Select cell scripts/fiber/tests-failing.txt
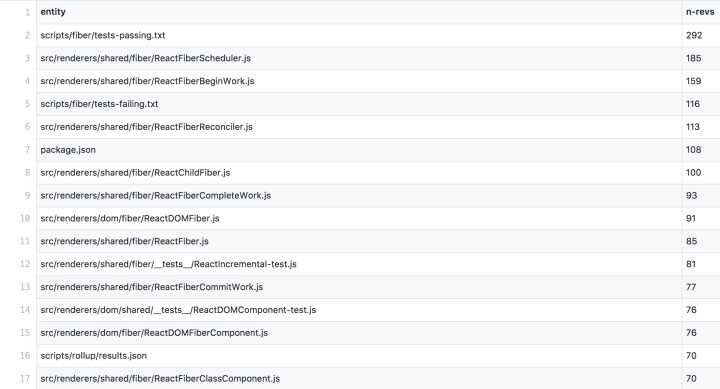720x389 pixels. (359, 104)
